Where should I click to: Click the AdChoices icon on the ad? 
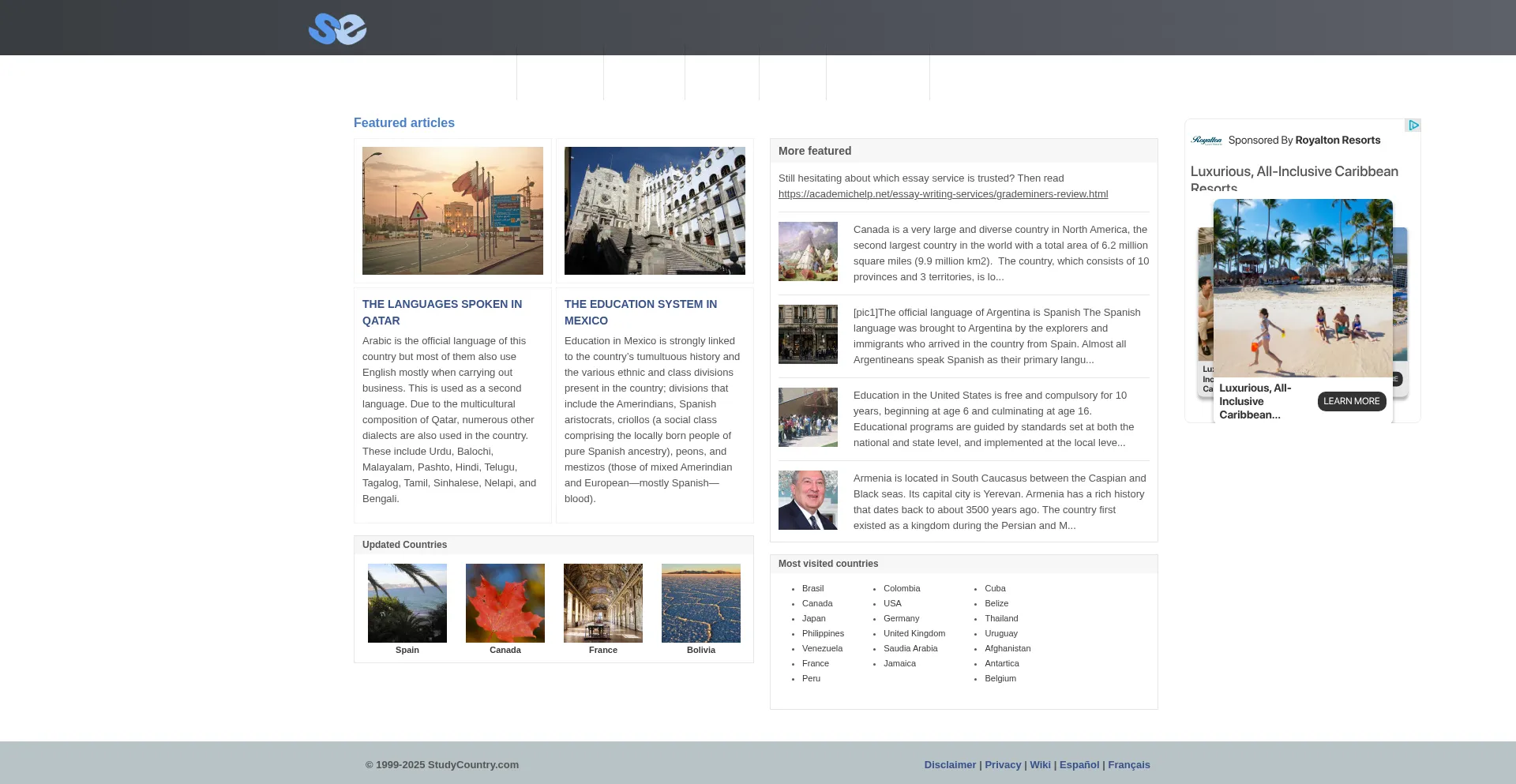(1413, 126)
